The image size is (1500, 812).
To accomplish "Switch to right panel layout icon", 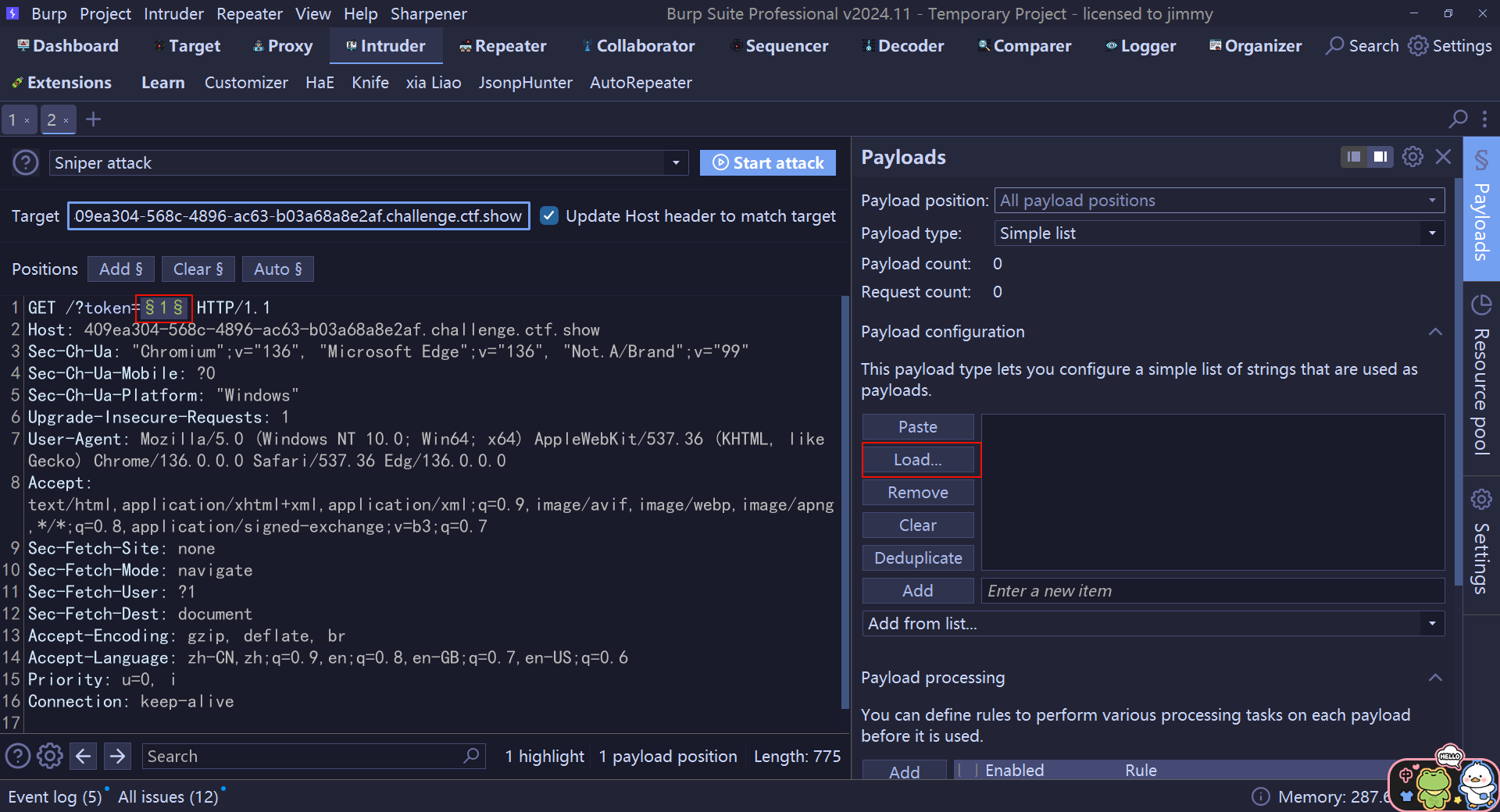I will pos(1380,157).
